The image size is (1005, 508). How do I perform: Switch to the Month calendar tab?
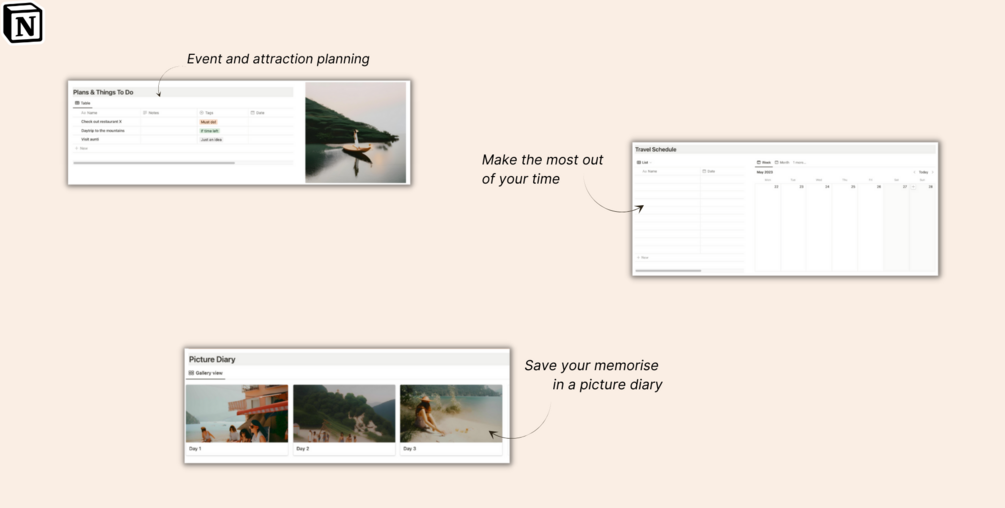[782, 163]
